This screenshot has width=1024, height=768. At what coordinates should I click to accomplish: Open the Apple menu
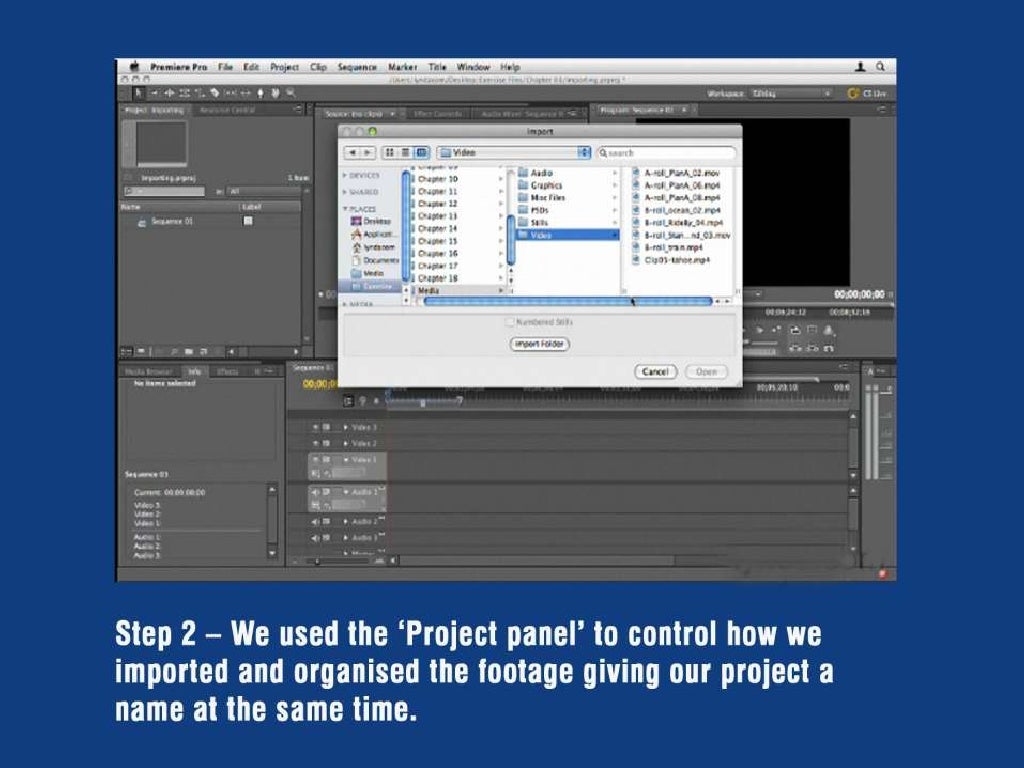point(135,67)
